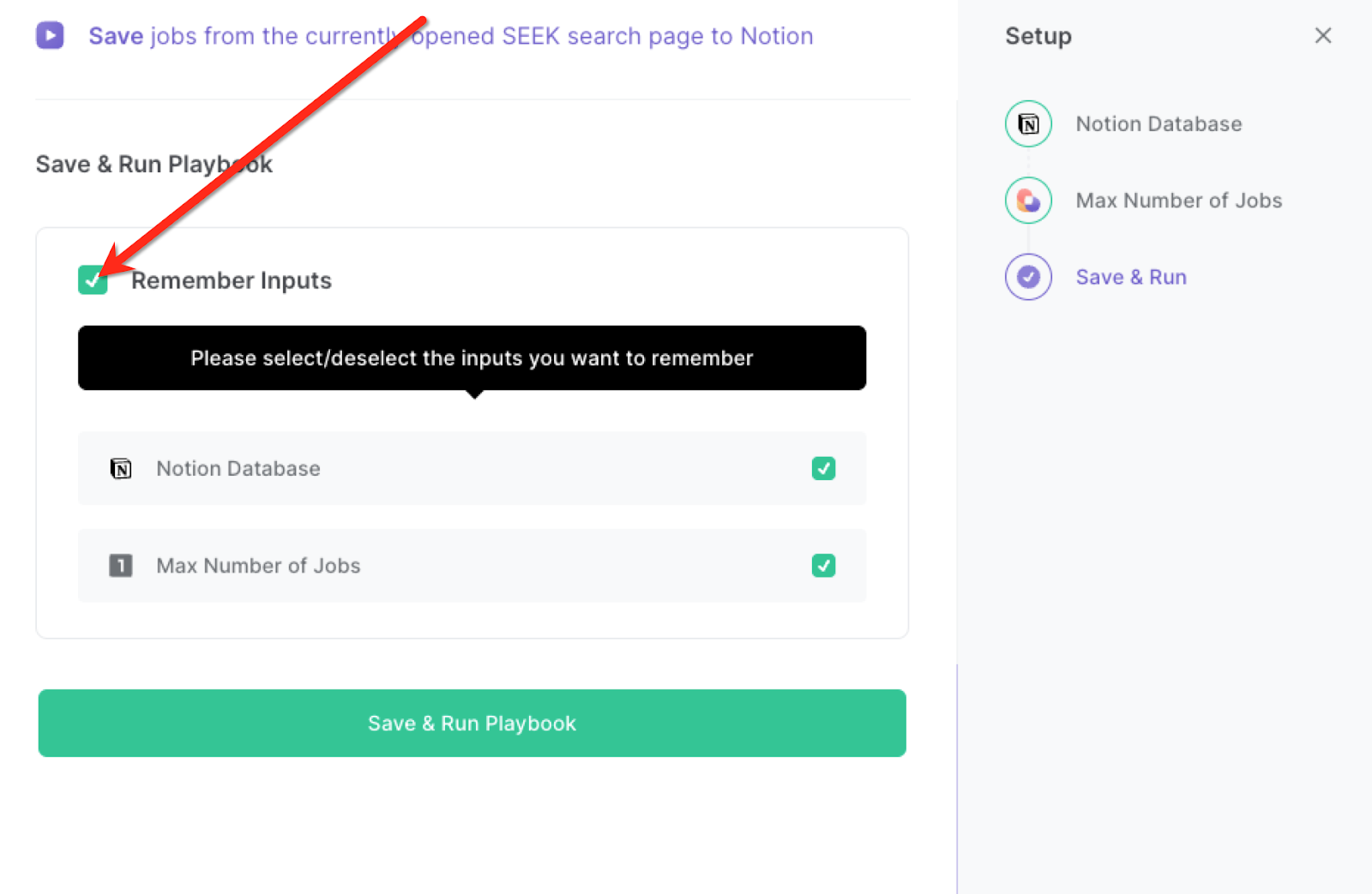Open the playbook title link about SEEK jobs
Viewport: 1372px width, 894px height.
point(451,36)
